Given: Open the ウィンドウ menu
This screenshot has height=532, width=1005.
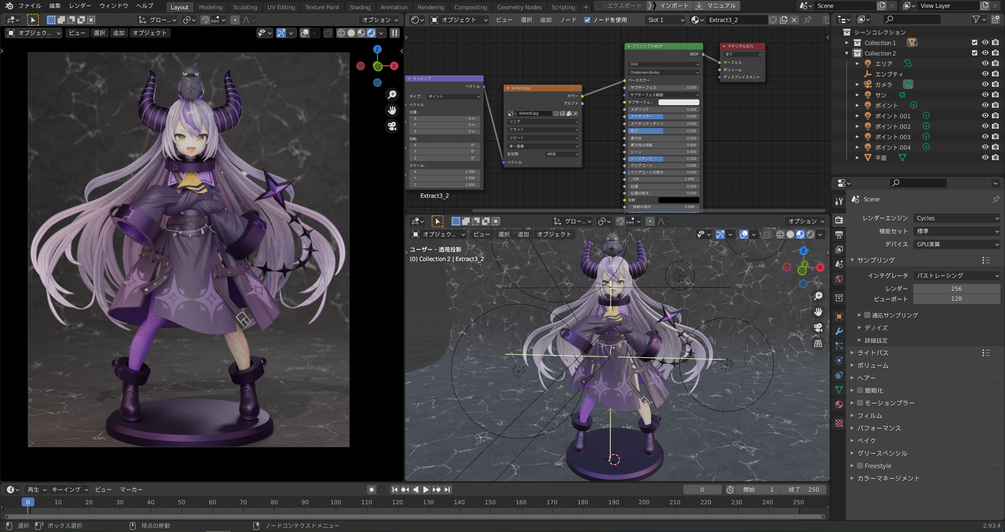Looking at the screenshot, I should (x=113, y=6).
